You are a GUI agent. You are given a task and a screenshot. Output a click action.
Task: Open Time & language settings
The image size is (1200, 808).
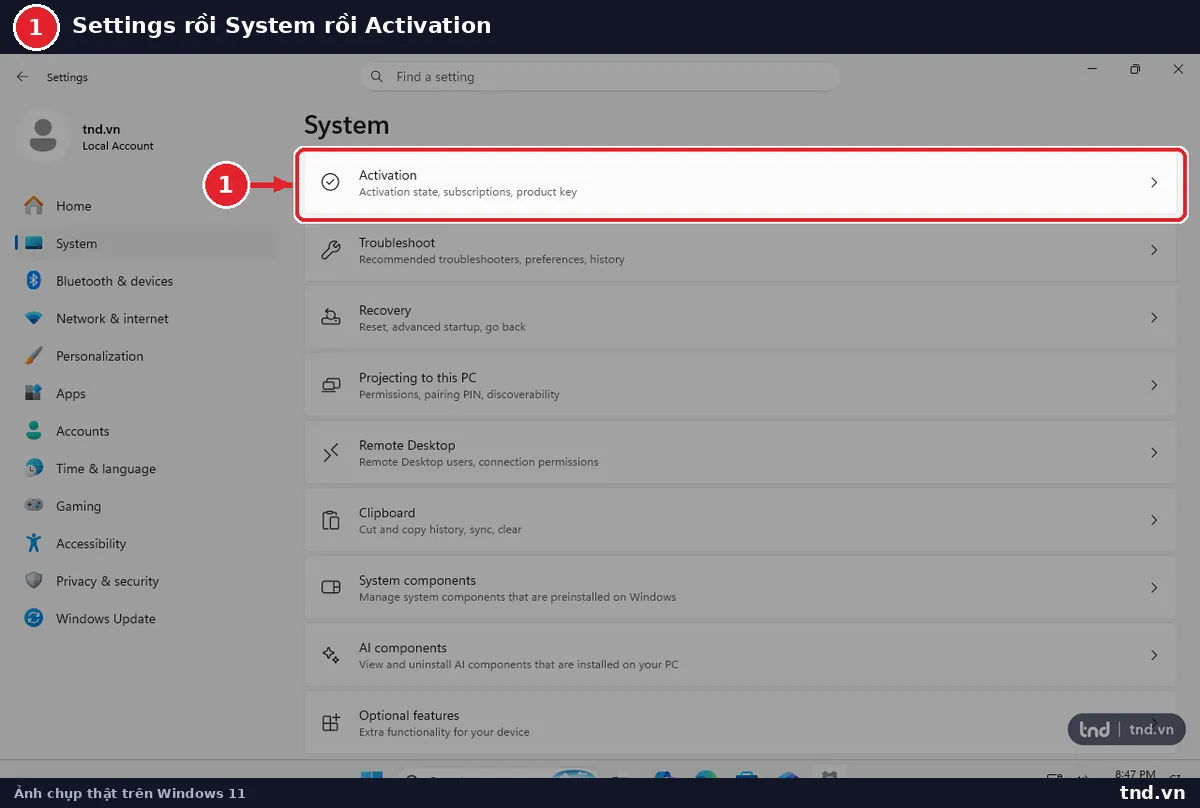146,468
